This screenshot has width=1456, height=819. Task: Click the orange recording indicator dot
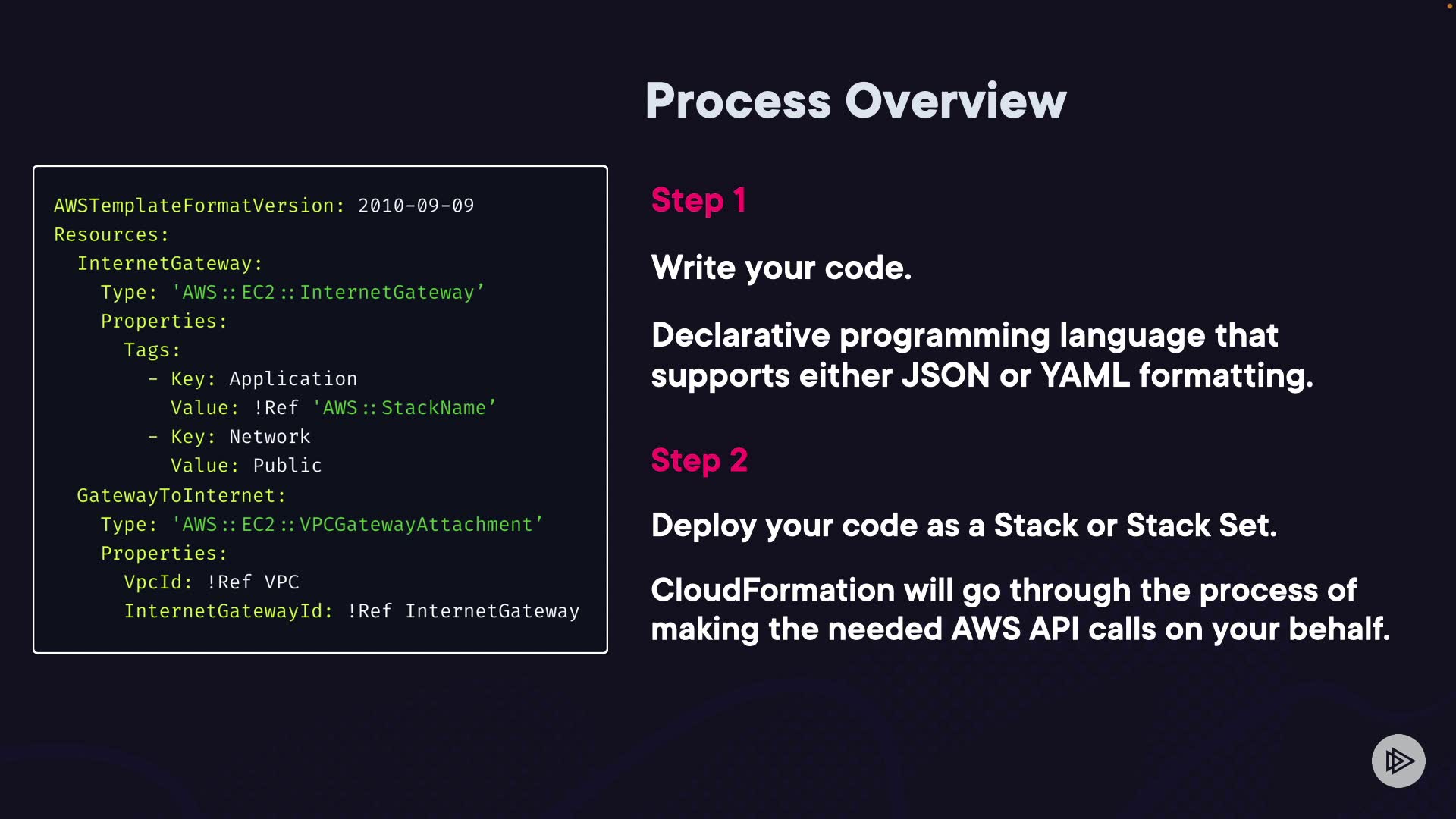point(1450,5)
